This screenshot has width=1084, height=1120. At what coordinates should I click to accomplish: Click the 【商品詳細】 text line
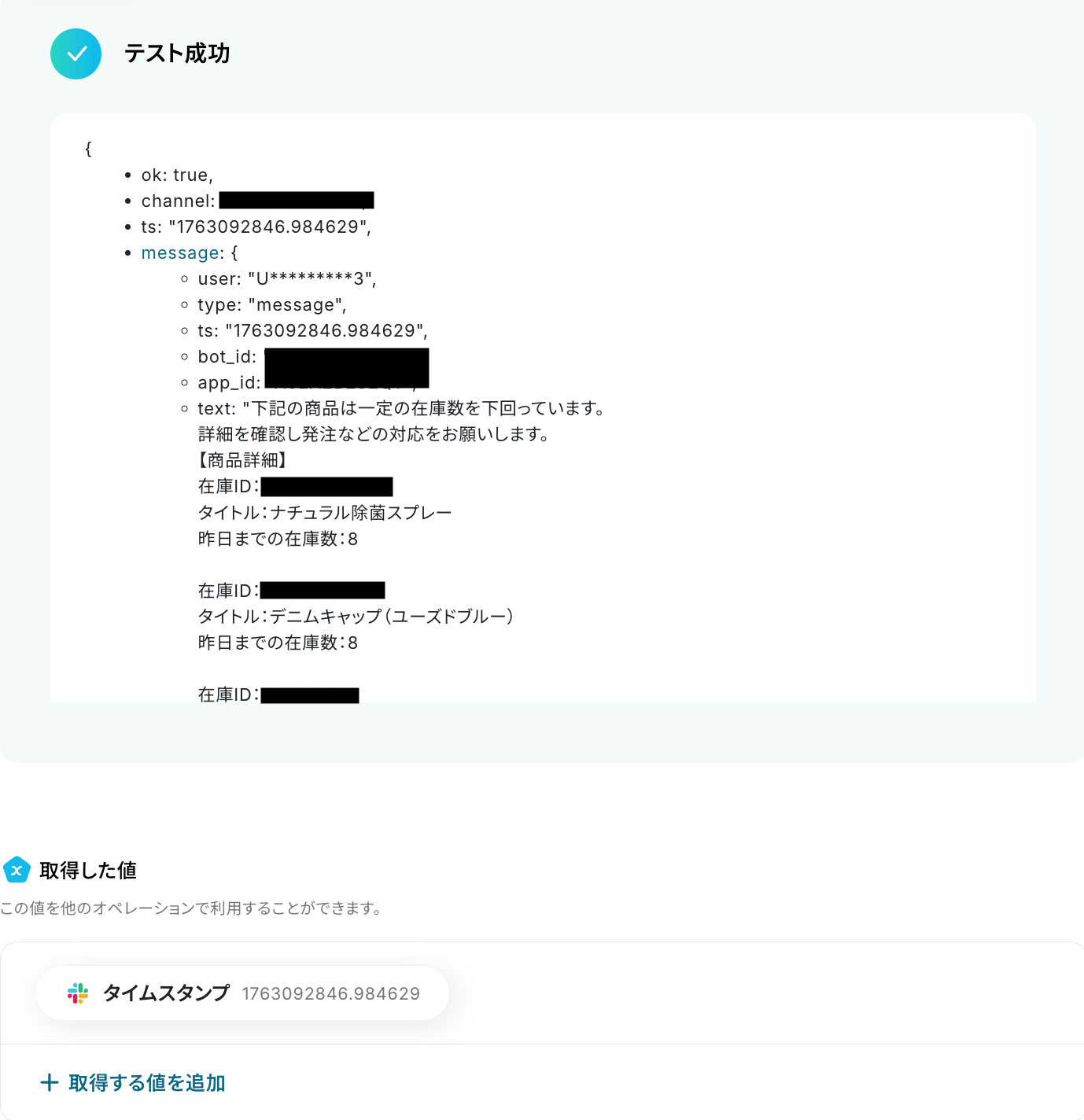click(x=242, y=461)
